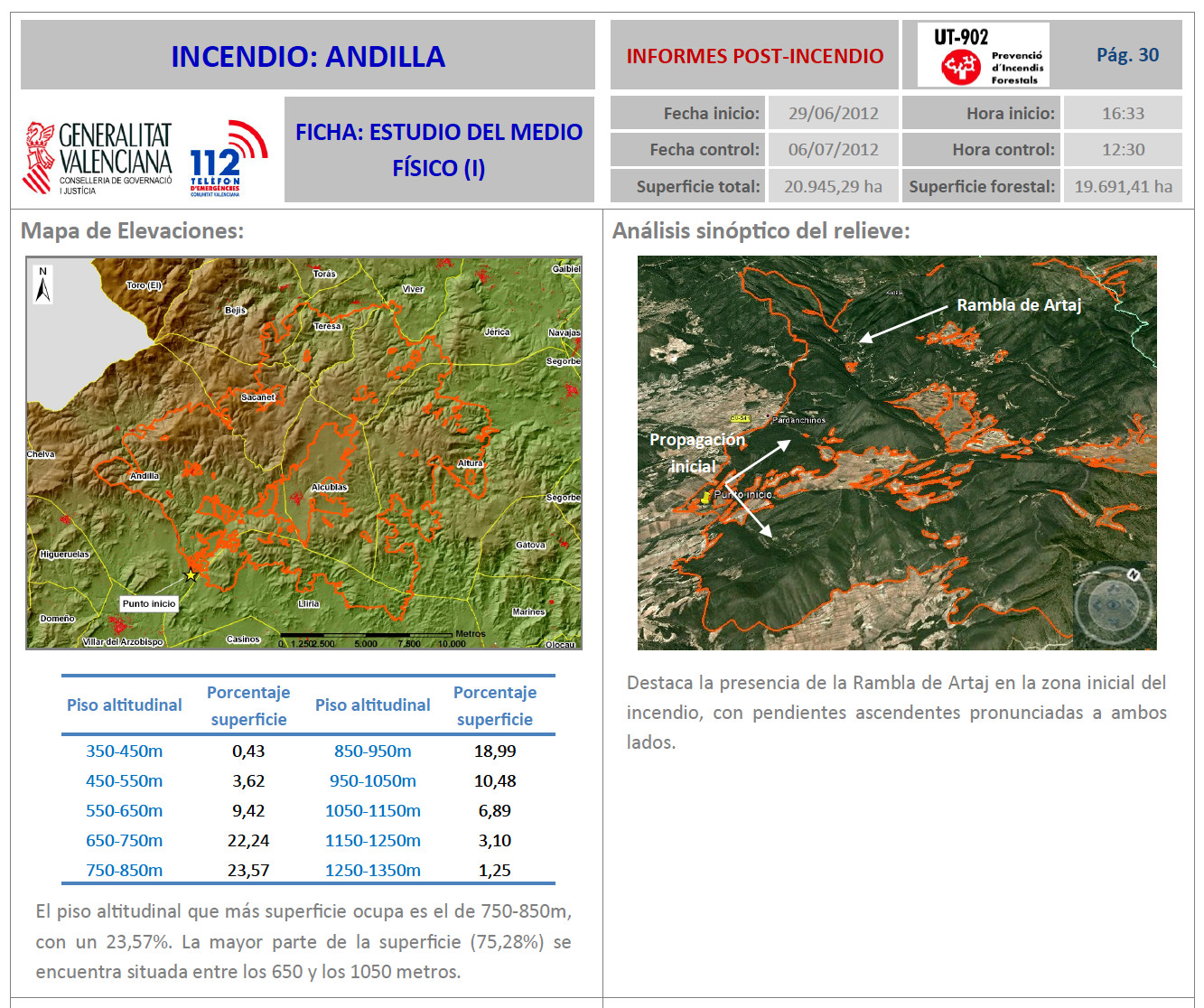Click the 'Teresa' town label on map

[327, 326]
